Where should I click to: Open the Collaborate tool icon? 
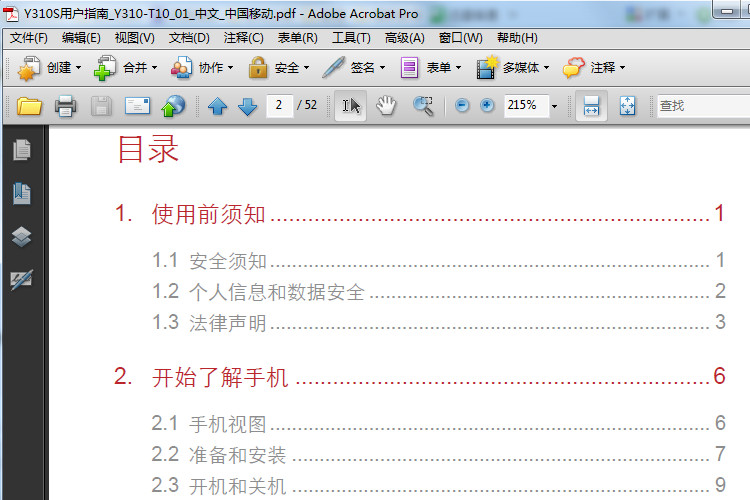181,68
